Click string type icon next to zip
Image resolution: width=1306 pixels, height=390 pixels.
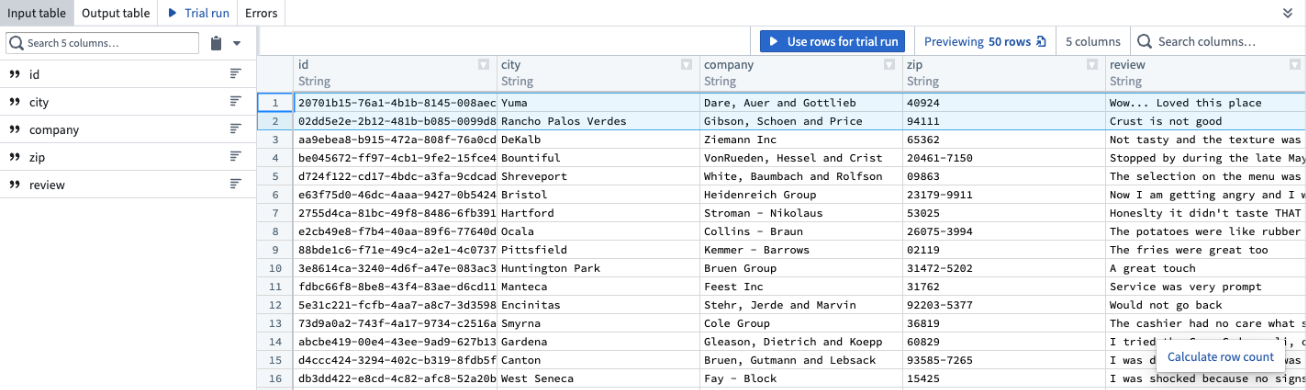tap(14, 158)
